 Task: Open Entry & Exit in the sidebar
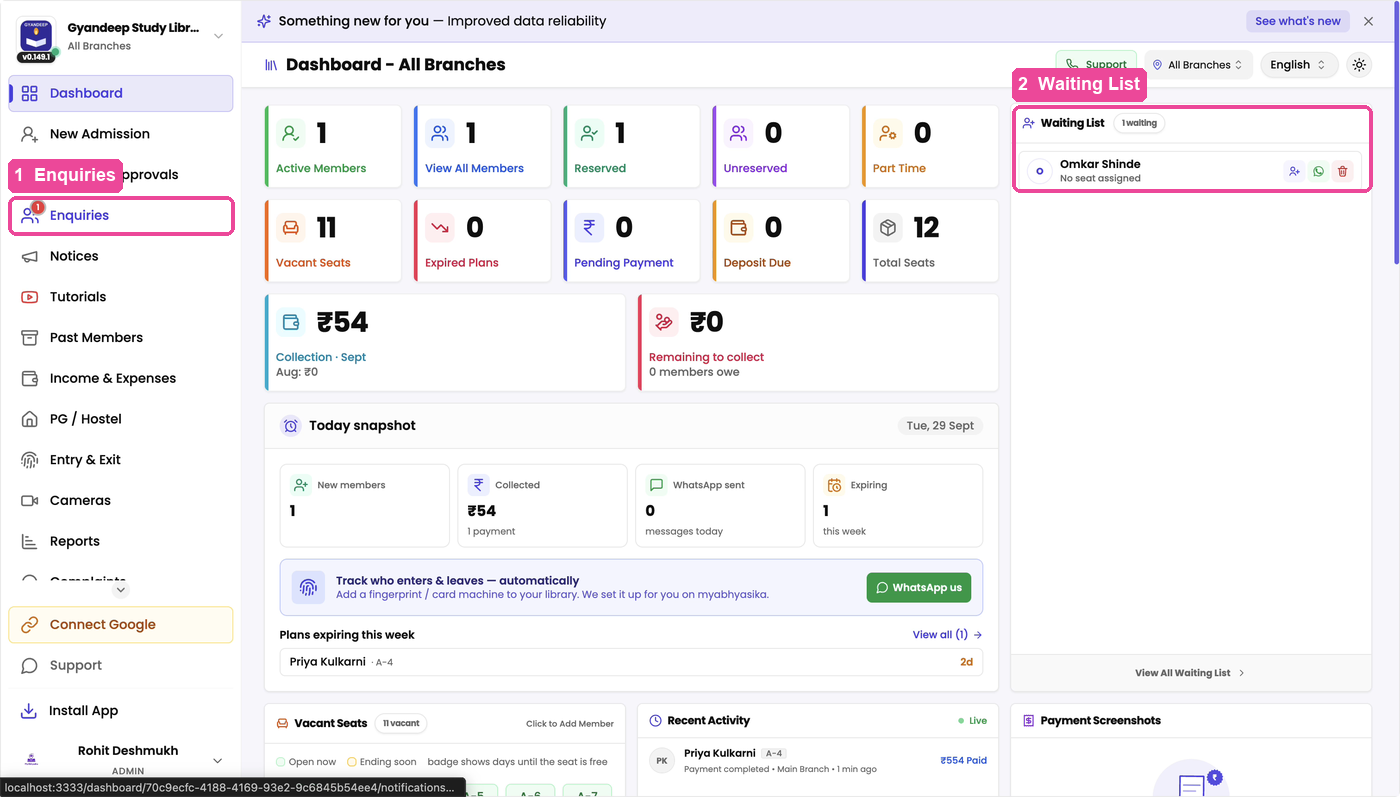pos(121,460)
